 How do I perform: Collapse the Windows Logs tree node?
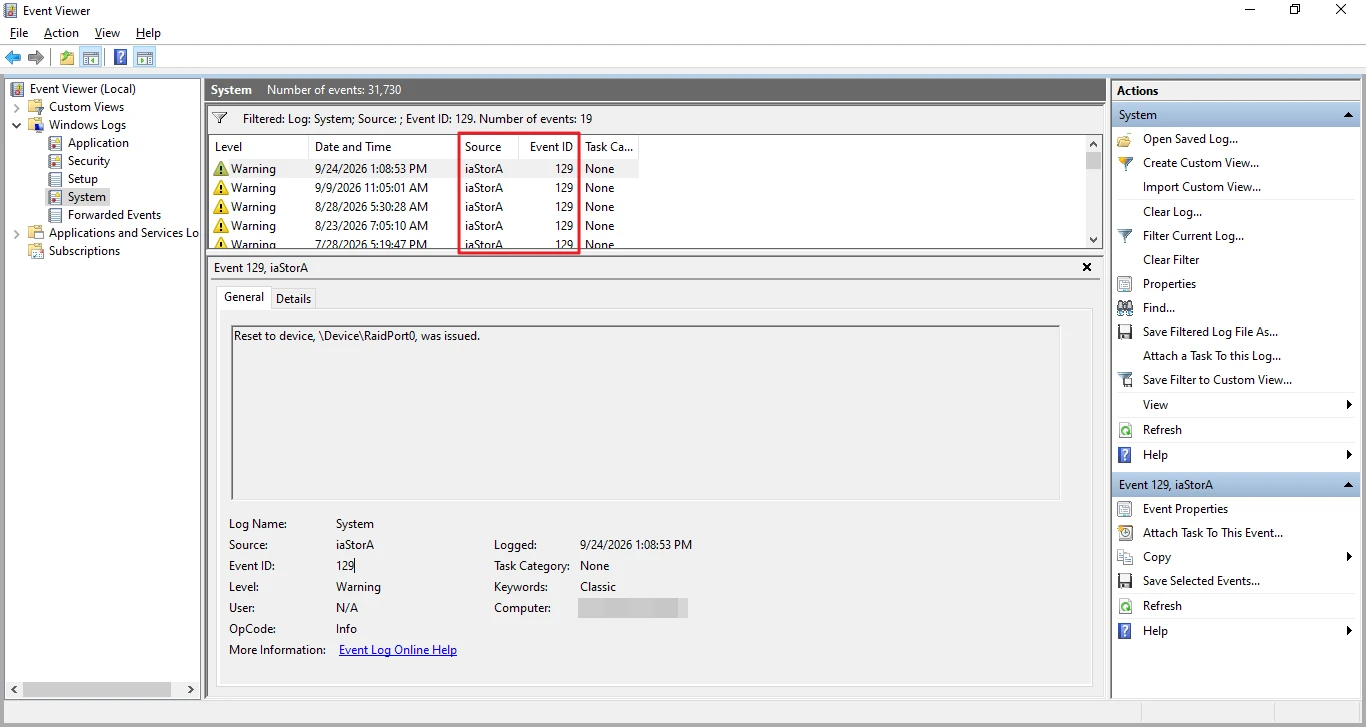pyautogui.click(x=17, y=125)
